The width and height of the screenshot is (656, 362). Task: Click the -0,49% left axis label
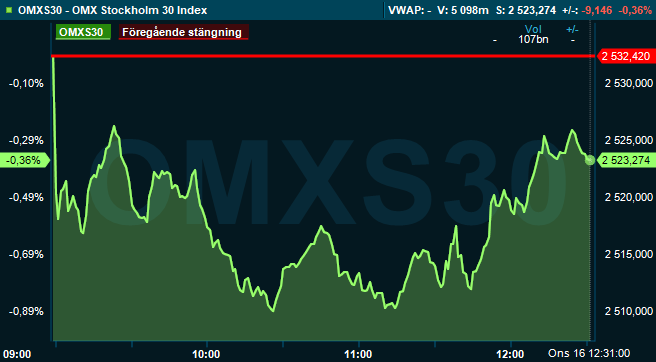pos(26,197)
